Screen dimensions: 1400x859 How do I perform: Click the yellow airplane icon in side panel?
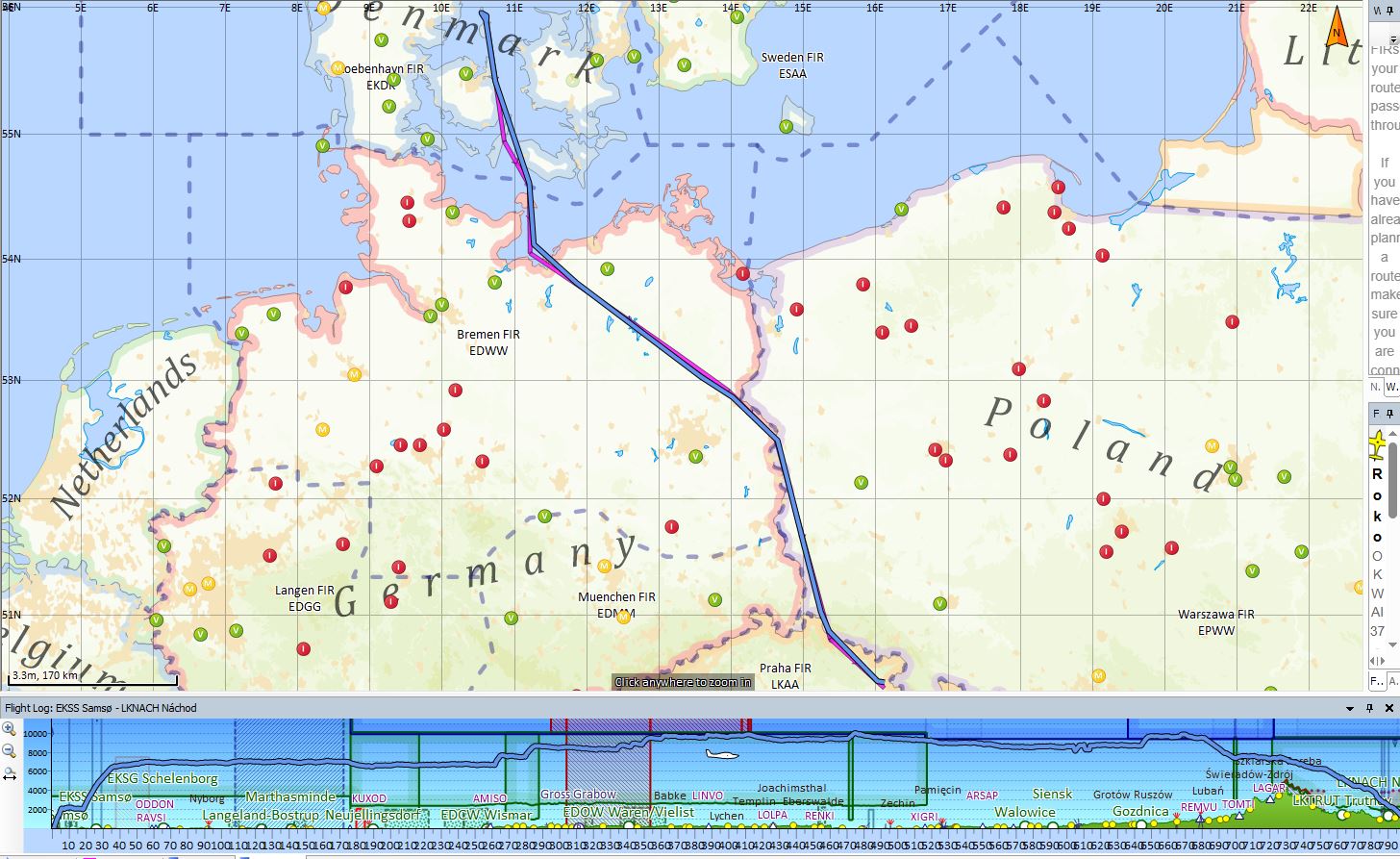(1379, 444)
